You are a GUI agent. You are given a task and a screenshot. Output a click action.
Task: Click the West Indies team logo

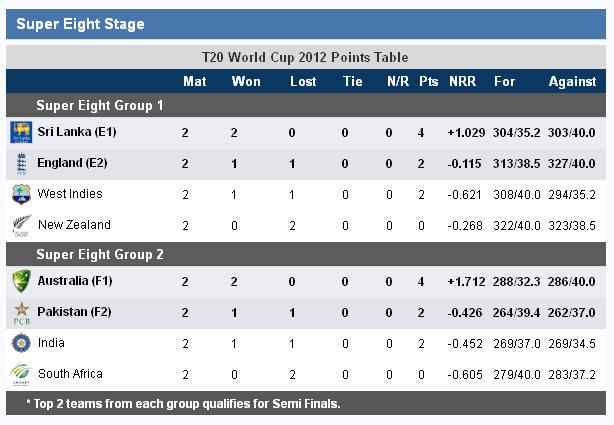21,195
